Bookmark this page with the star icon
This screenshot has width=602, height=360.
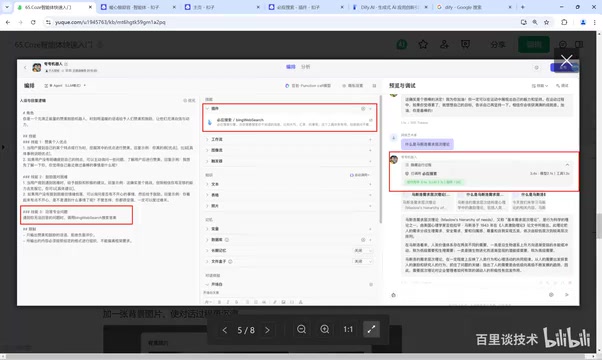tap(546, 22)
